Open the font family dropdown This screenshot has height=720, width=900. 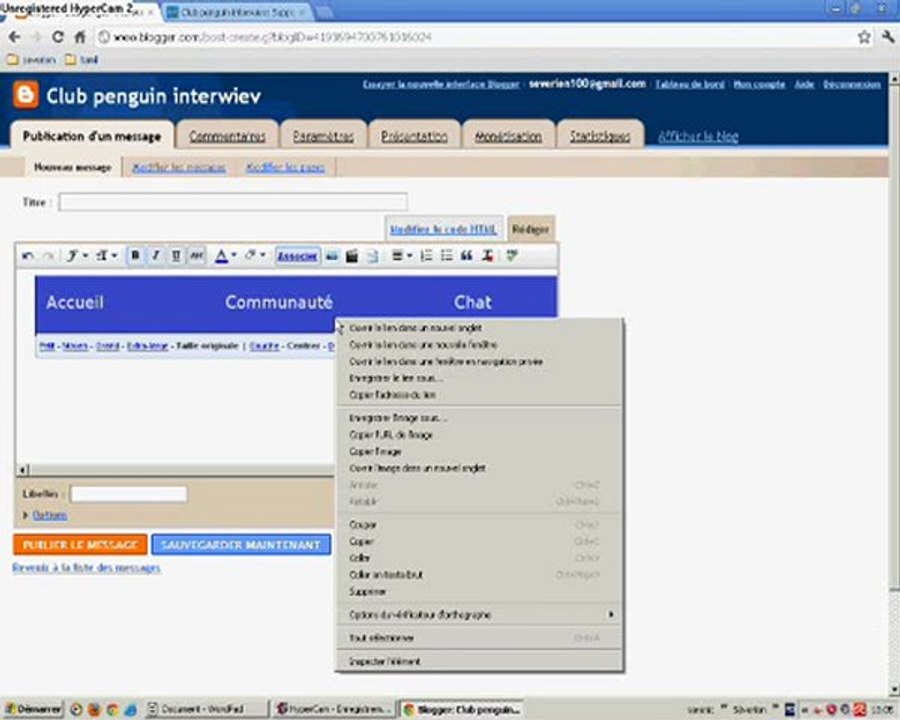77,256
